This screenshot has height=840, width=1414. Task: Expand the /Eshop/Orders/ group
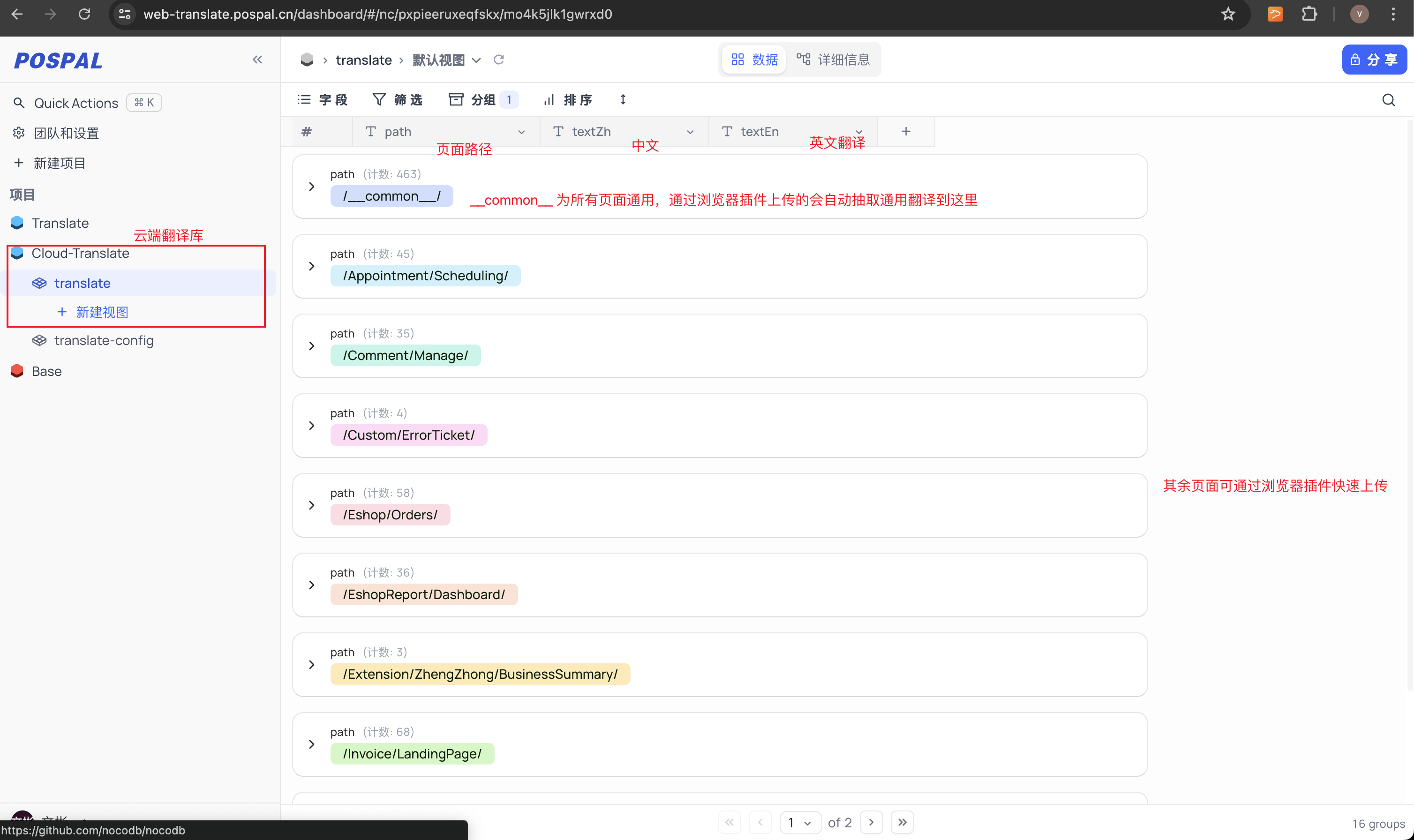[311, 505]
